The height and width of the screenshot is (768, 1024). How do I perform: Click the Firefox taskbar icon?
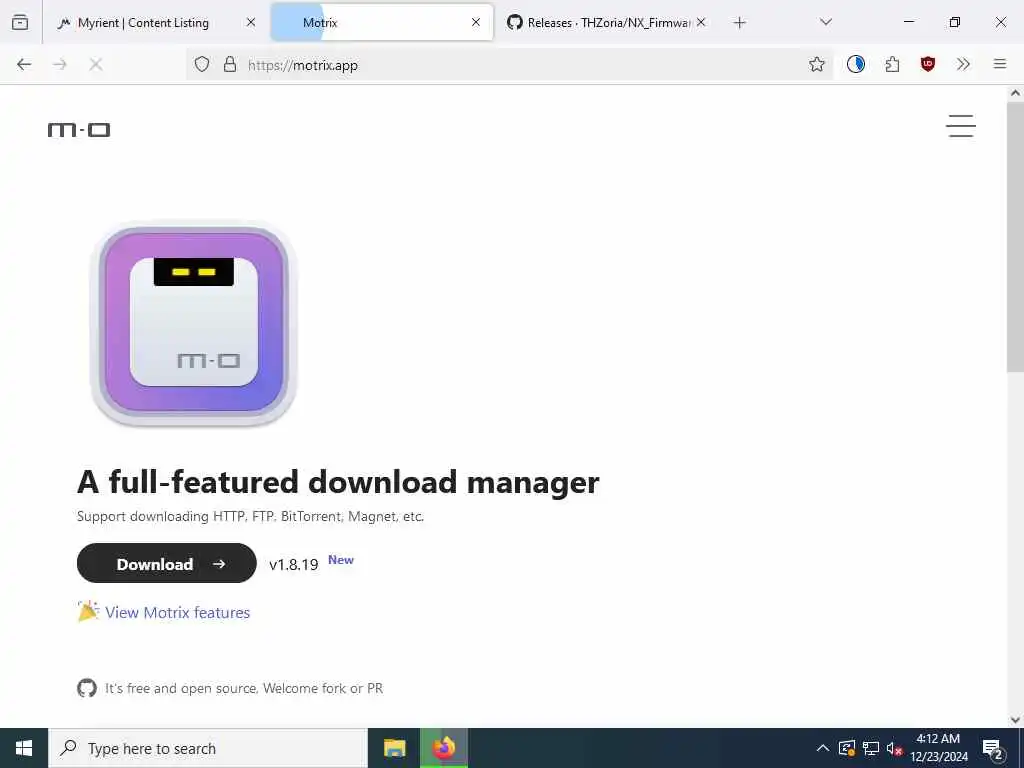(444, 748)
